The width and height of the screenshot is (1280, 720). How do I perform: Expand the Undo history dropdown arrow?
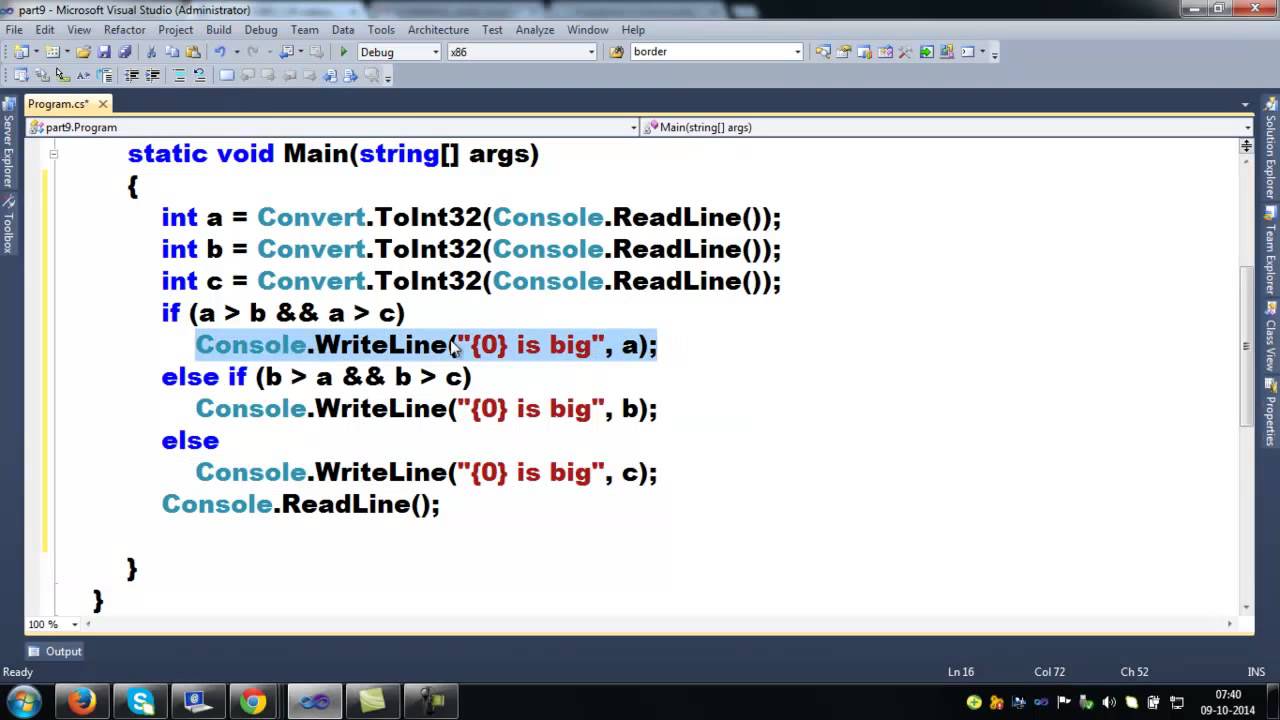[237, 52]
